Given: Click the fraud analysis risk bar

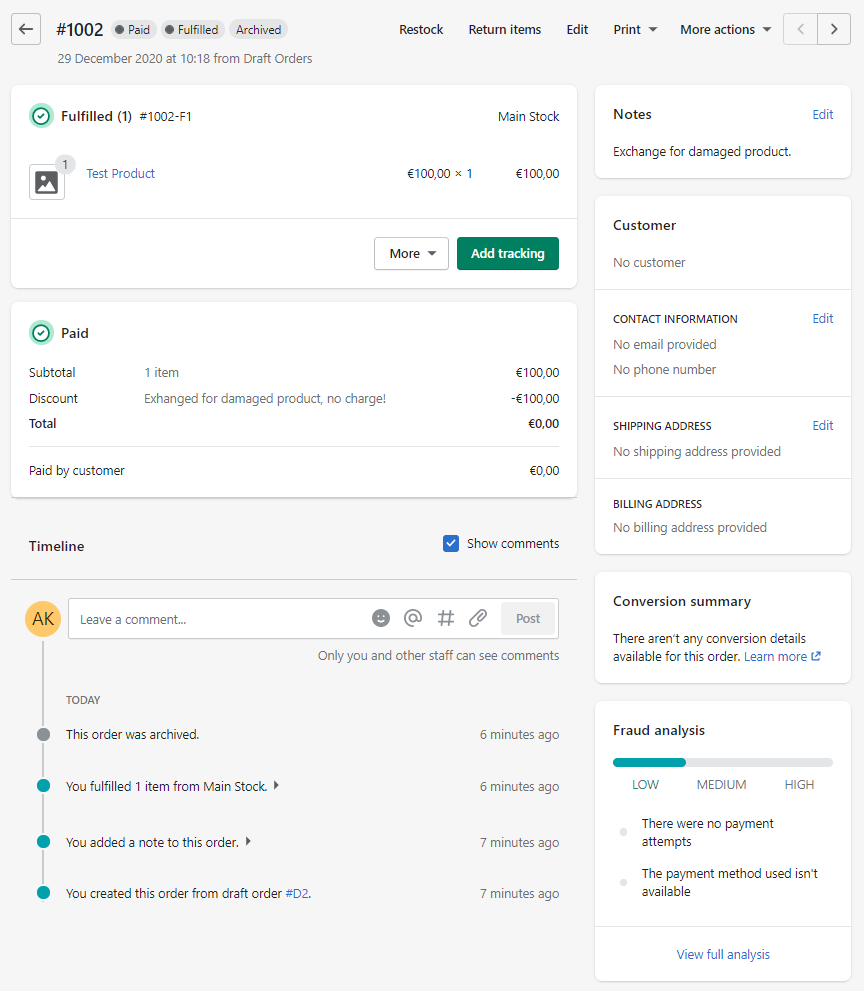Looking at the screenshot, I should pyautogui.click(x=722, y=762).
